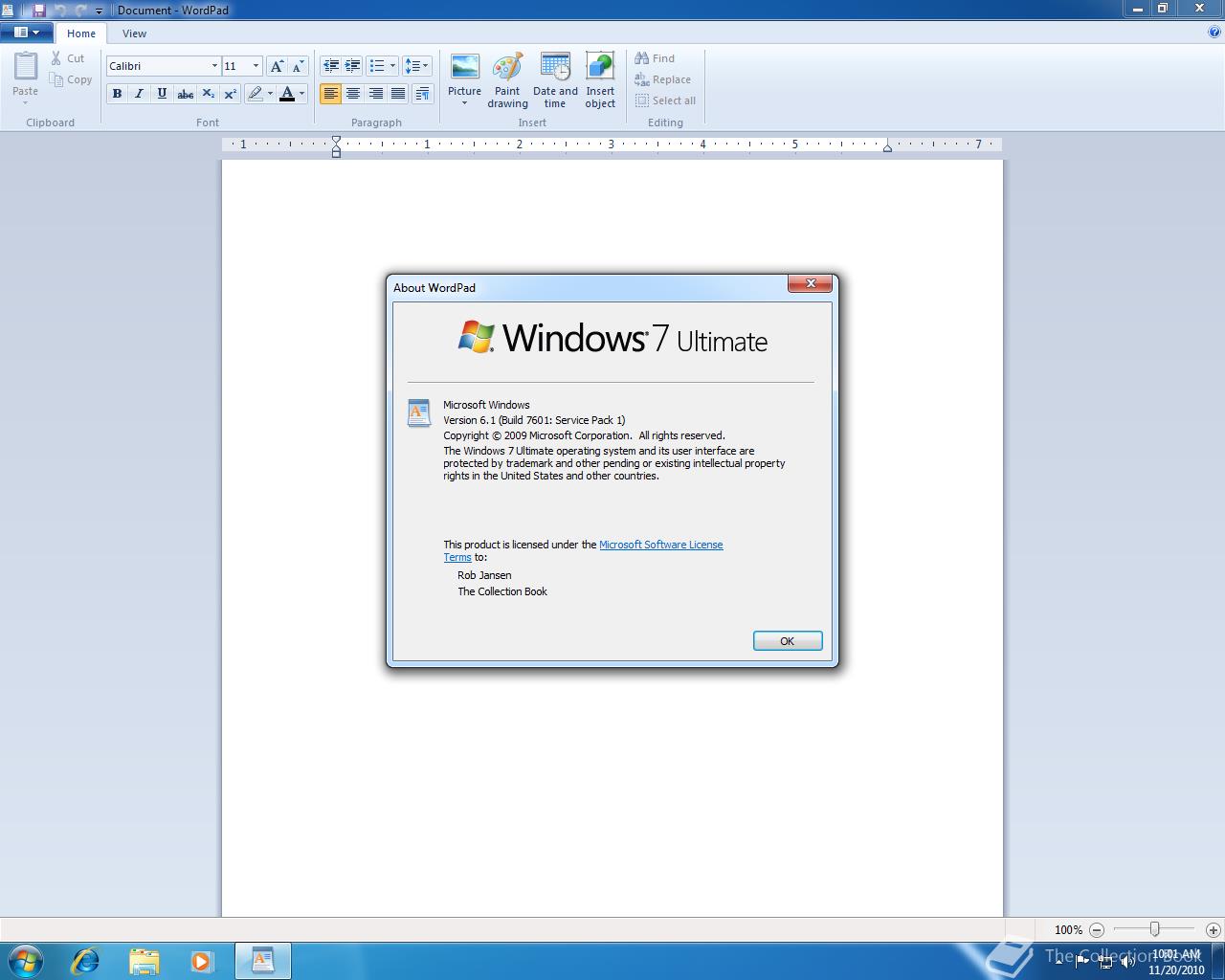1225x980 pixels.
Task: Insert a Picture using the landscape icon
Action: 464,67
